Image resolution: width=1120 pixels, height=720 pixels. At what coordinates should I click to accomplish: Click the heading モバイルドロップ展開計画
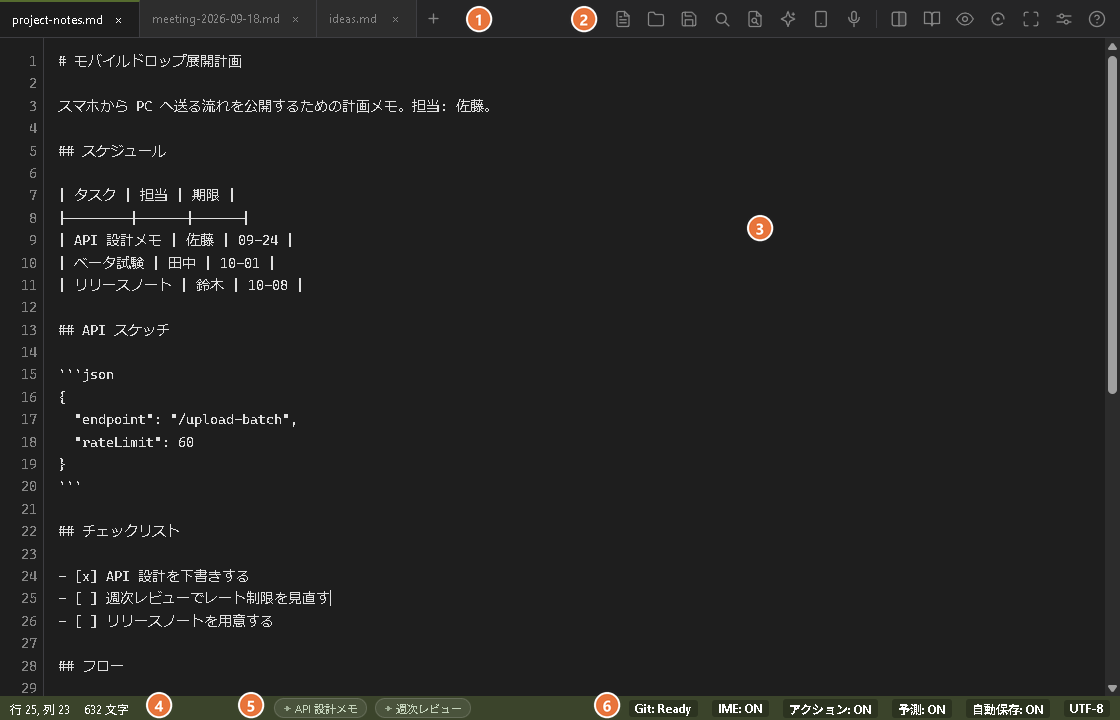(150, 61)
